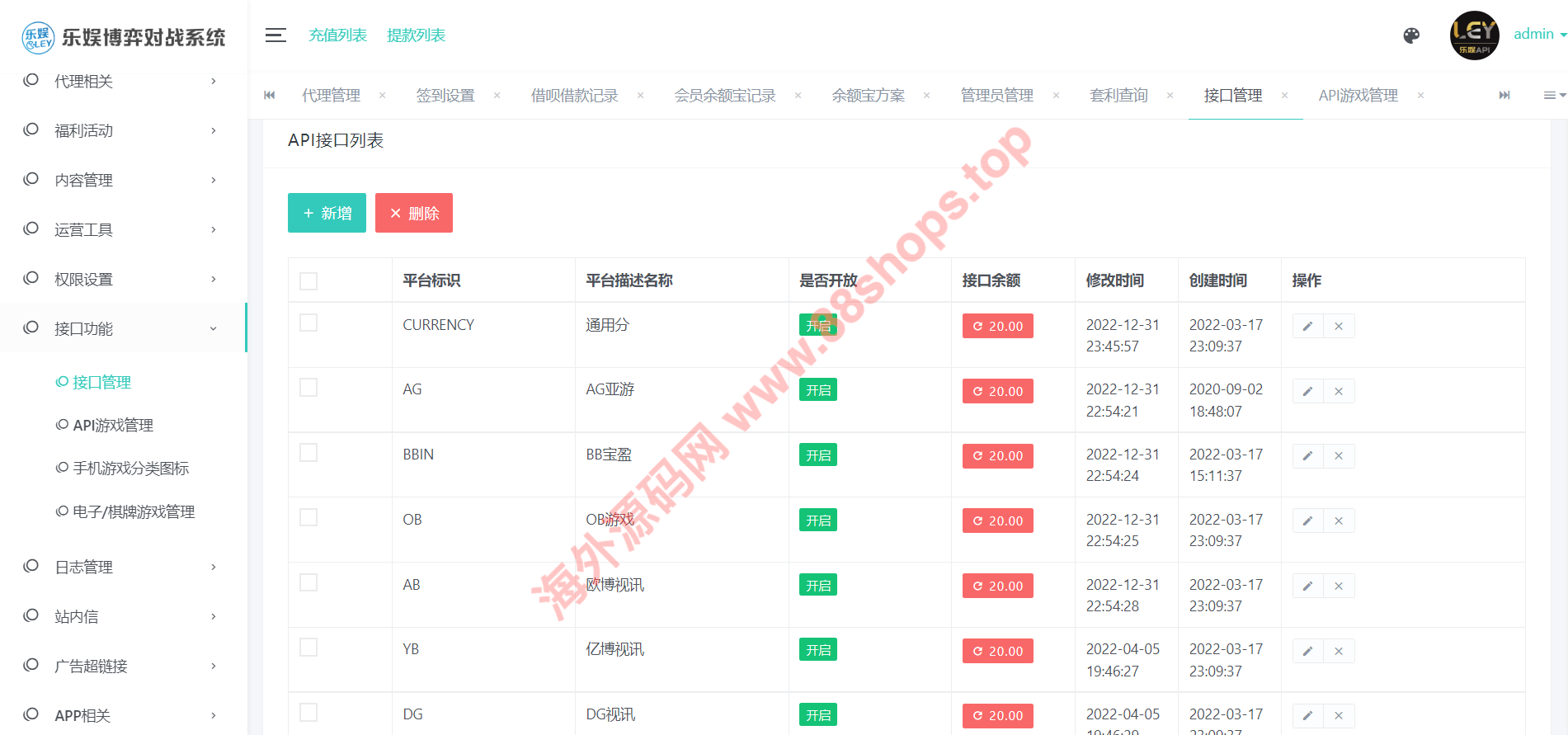Screen dimensions: 1568x735
Task: Tick the select-all checkbox in table header
Action: coord(308,281)
